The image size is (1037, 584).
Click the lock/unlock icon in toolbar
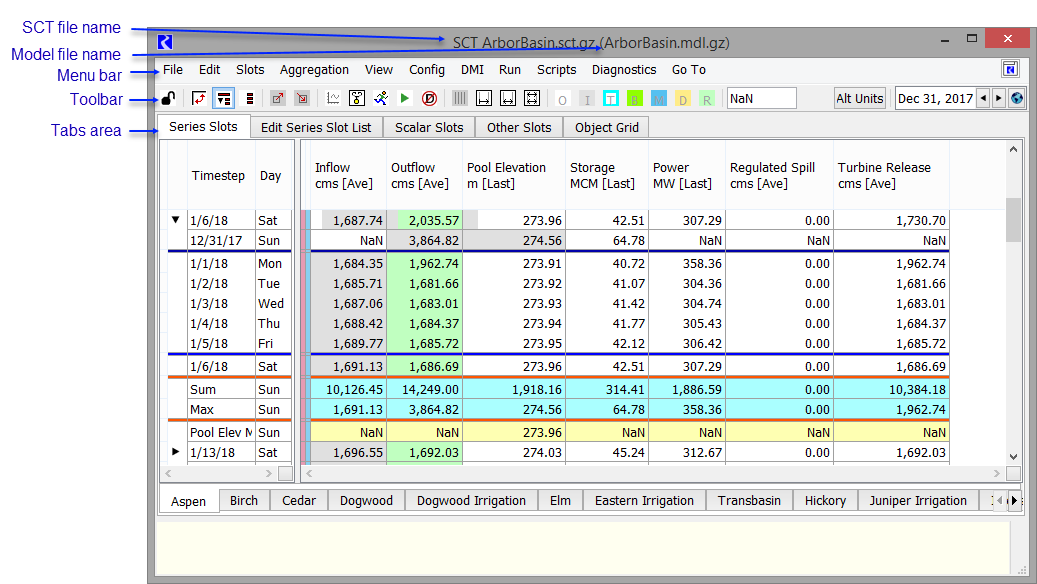(170, 98)
